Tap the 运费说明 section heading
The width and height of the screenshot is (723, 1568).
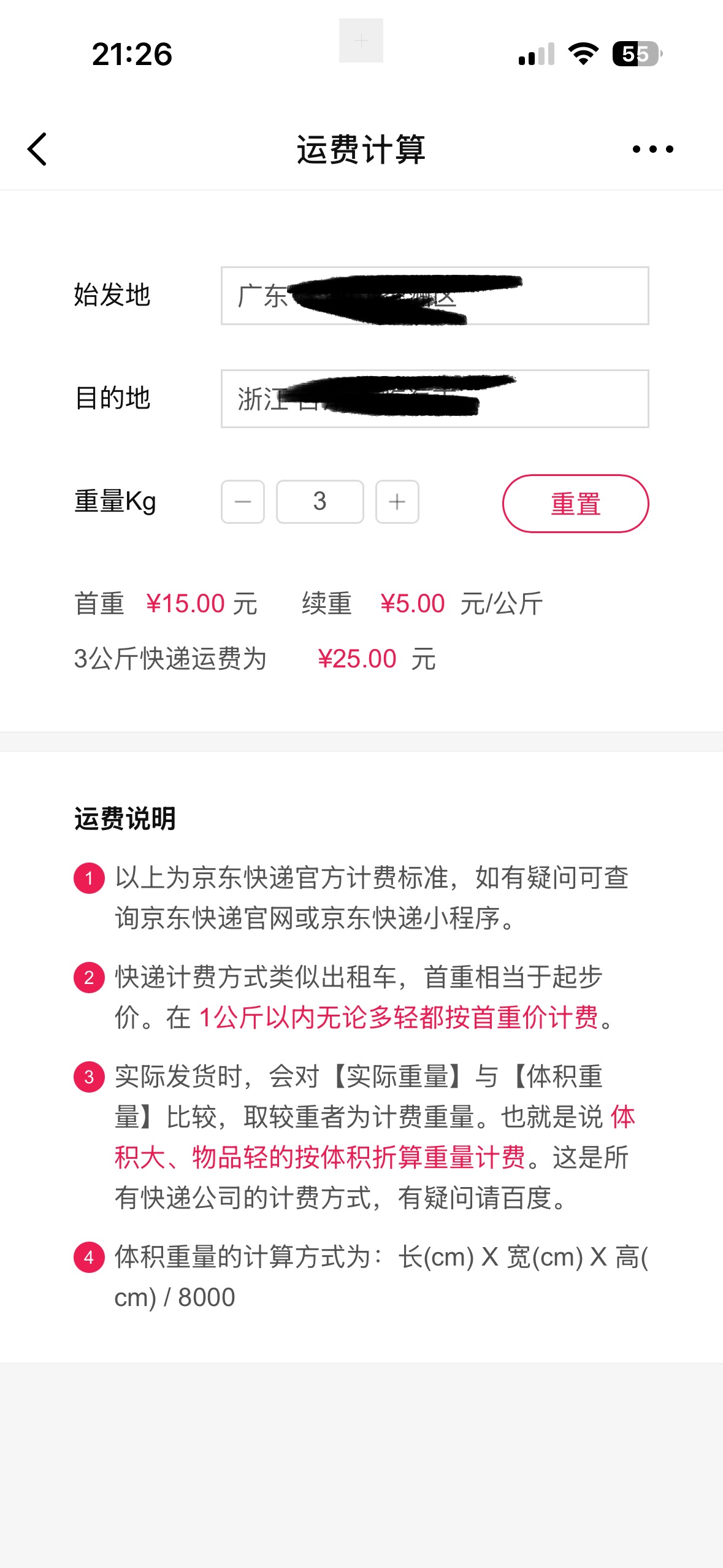[125, 819]
